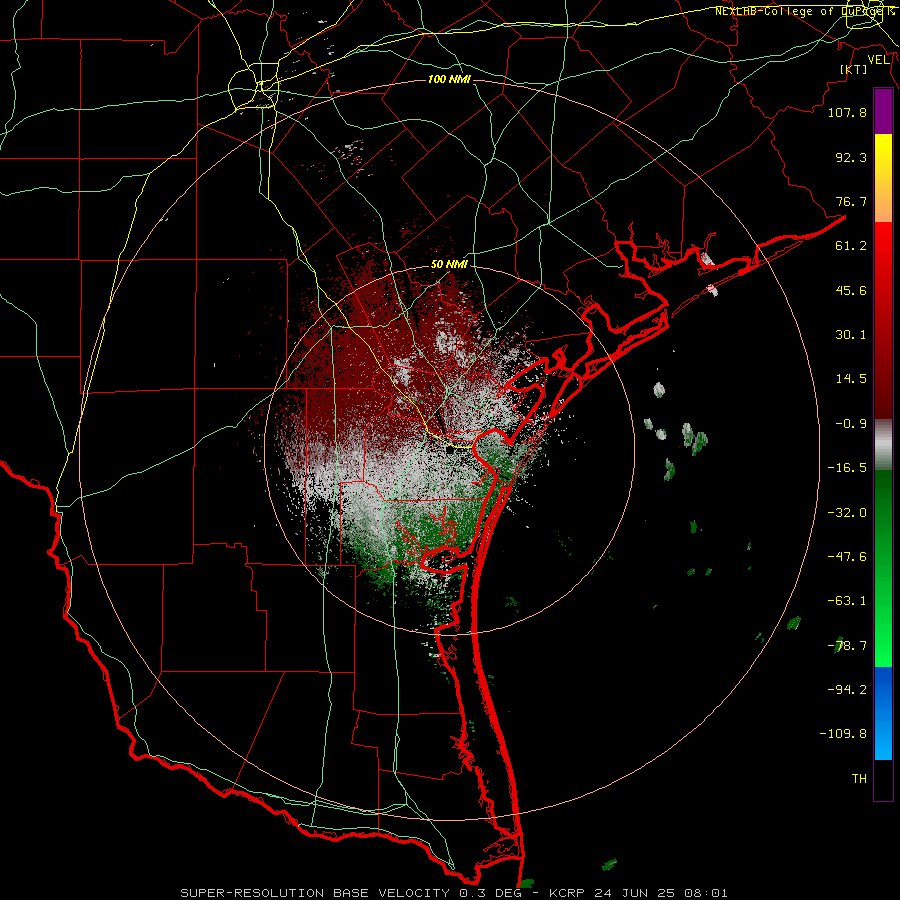Click the -47.6 velocity scale value
This screenshot has height=900, width=900.
pyautogui.click(x=847, y=556)
